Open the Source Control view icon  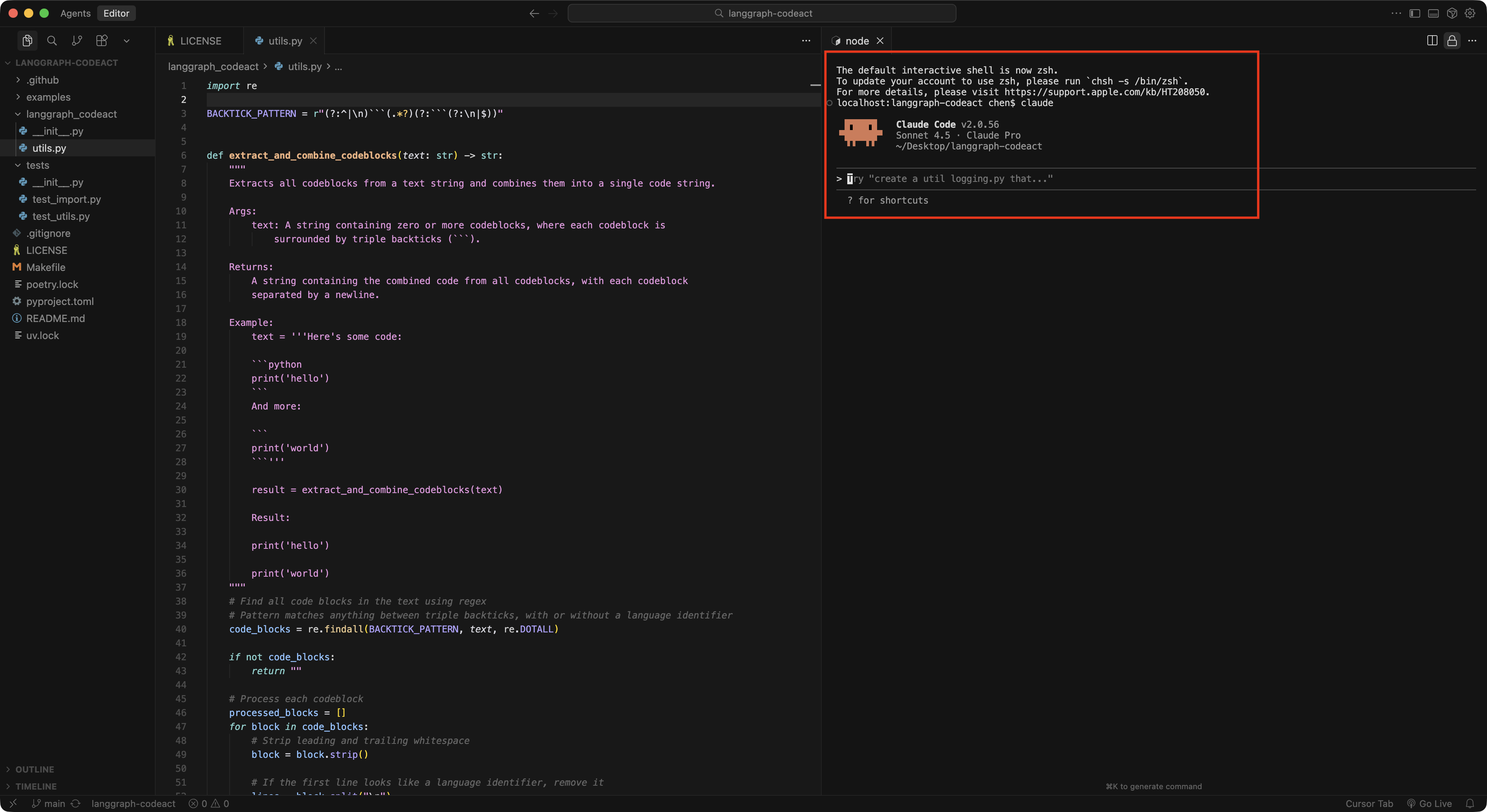[x=77, y=41]
